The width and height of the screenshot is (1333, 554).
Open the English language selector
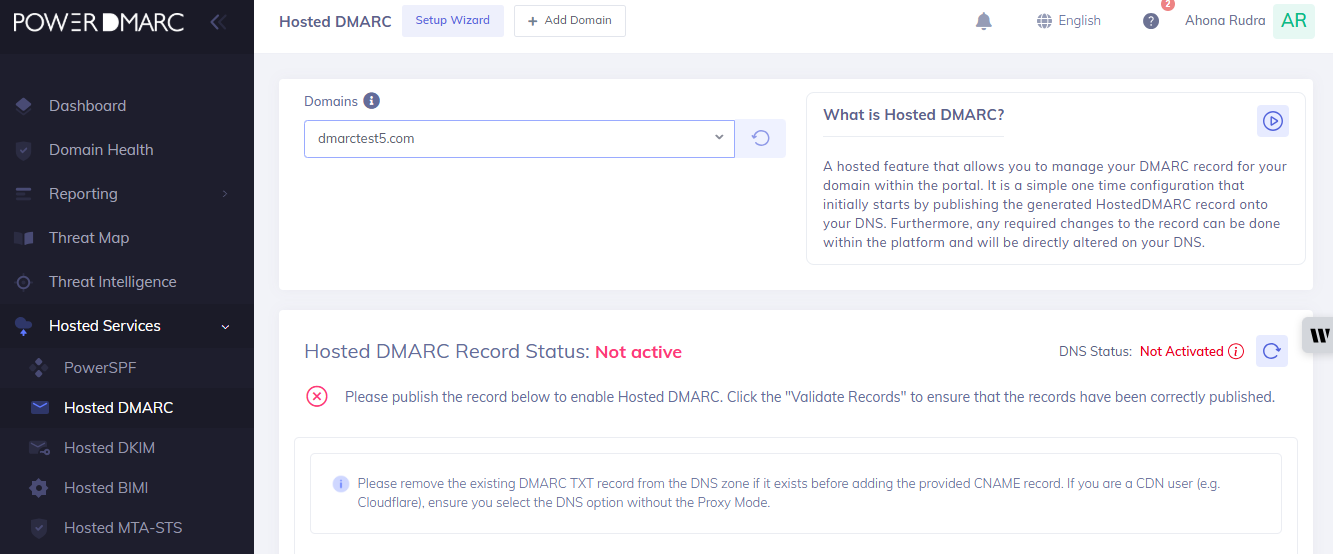click(x=1069, y=21)
